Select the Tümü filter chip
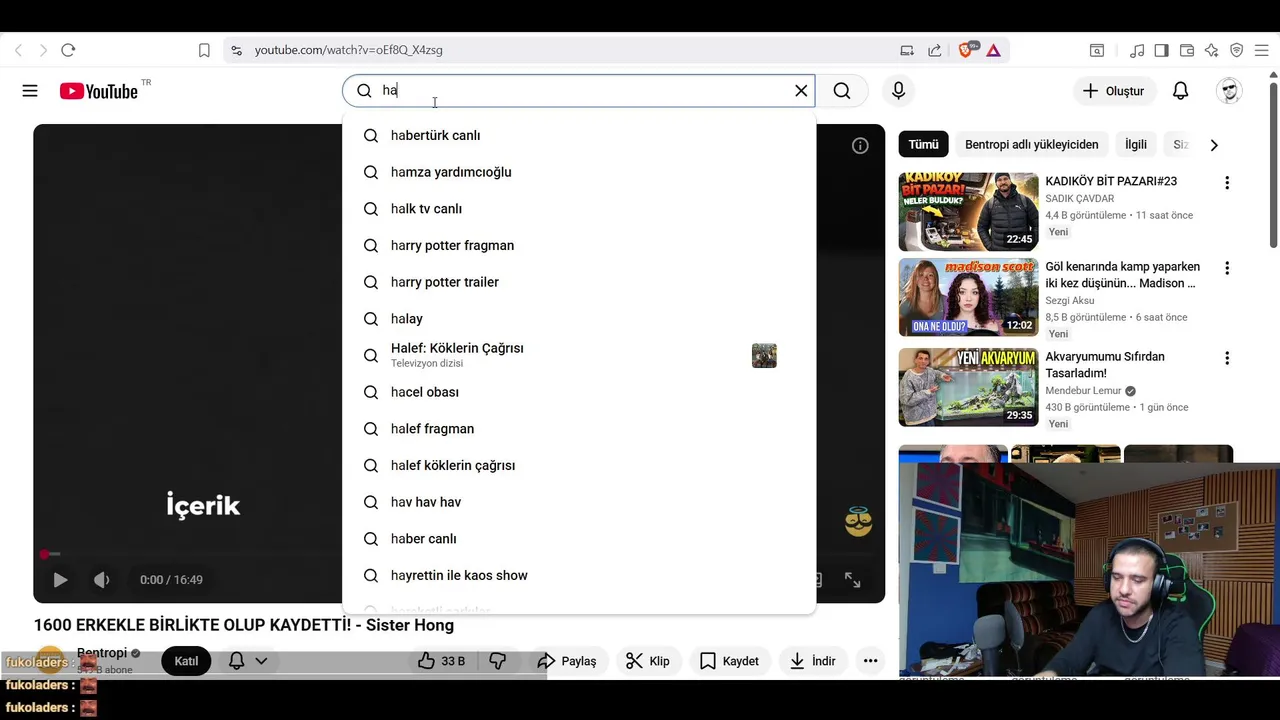Screen dimensions: 1280x720 pos(923,145)
